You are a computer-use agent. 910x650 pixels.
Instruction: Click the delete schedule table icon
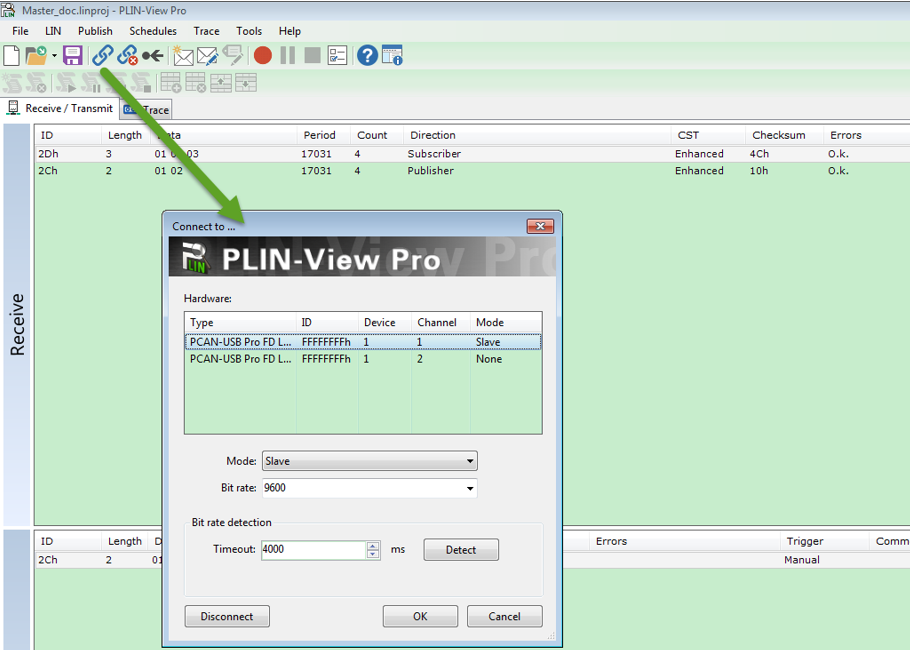tap(37, 83)
